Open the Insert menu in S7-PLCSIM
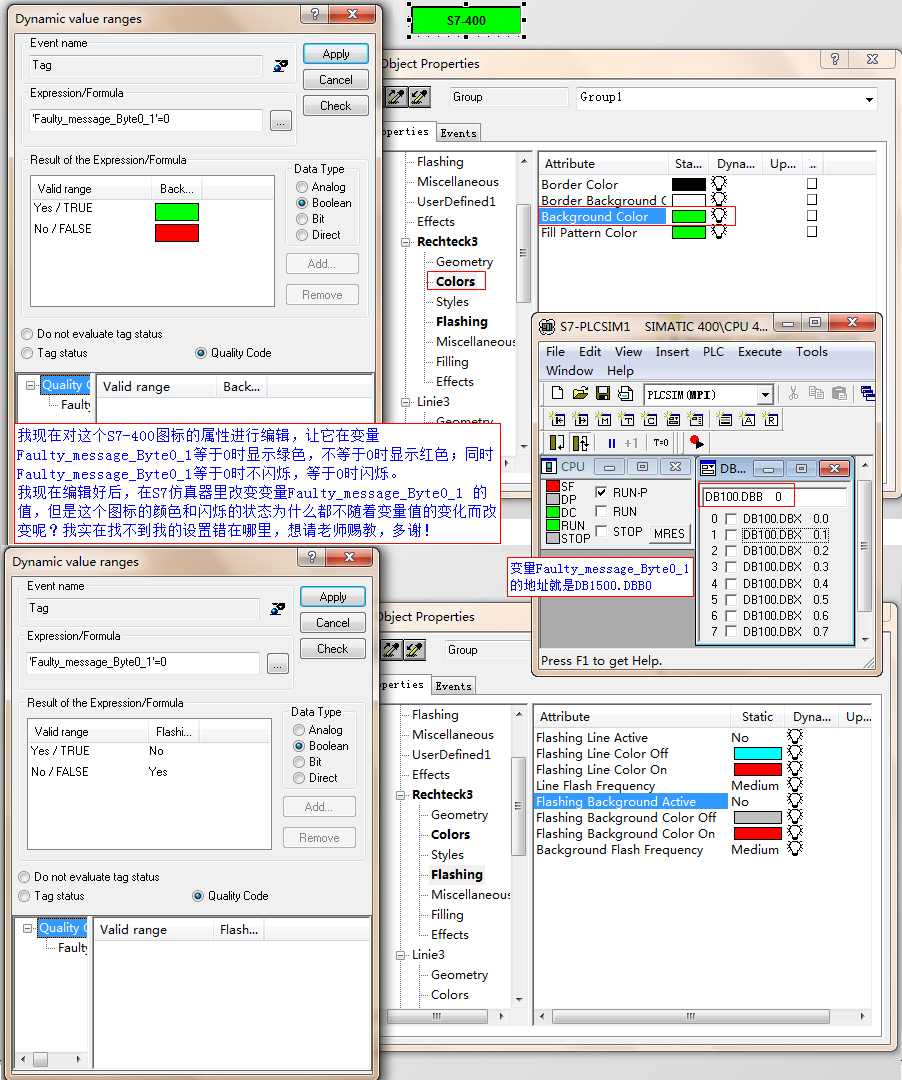 pos(672,351)
